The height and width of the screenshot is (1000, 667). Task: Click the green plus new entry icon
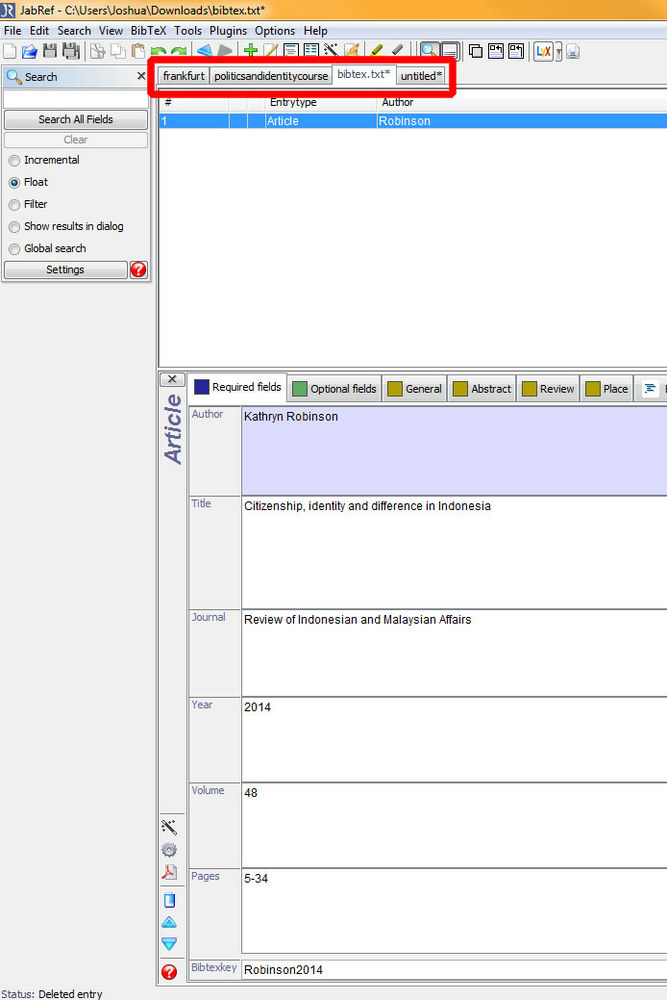coord(251,51)
